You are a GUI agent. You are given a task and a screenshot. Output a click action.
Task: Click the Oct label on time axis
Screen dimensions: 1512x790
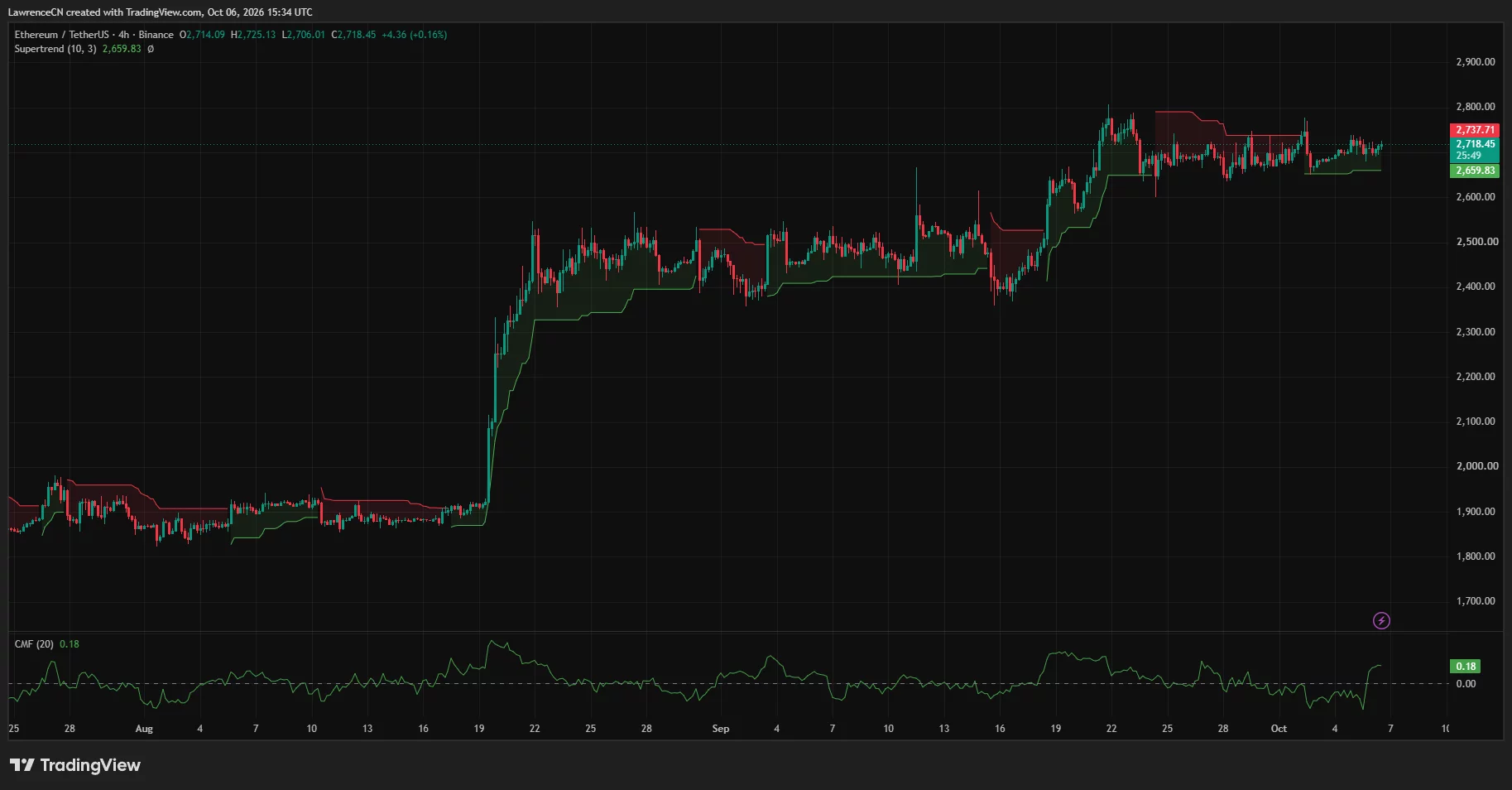point(1279,729)
